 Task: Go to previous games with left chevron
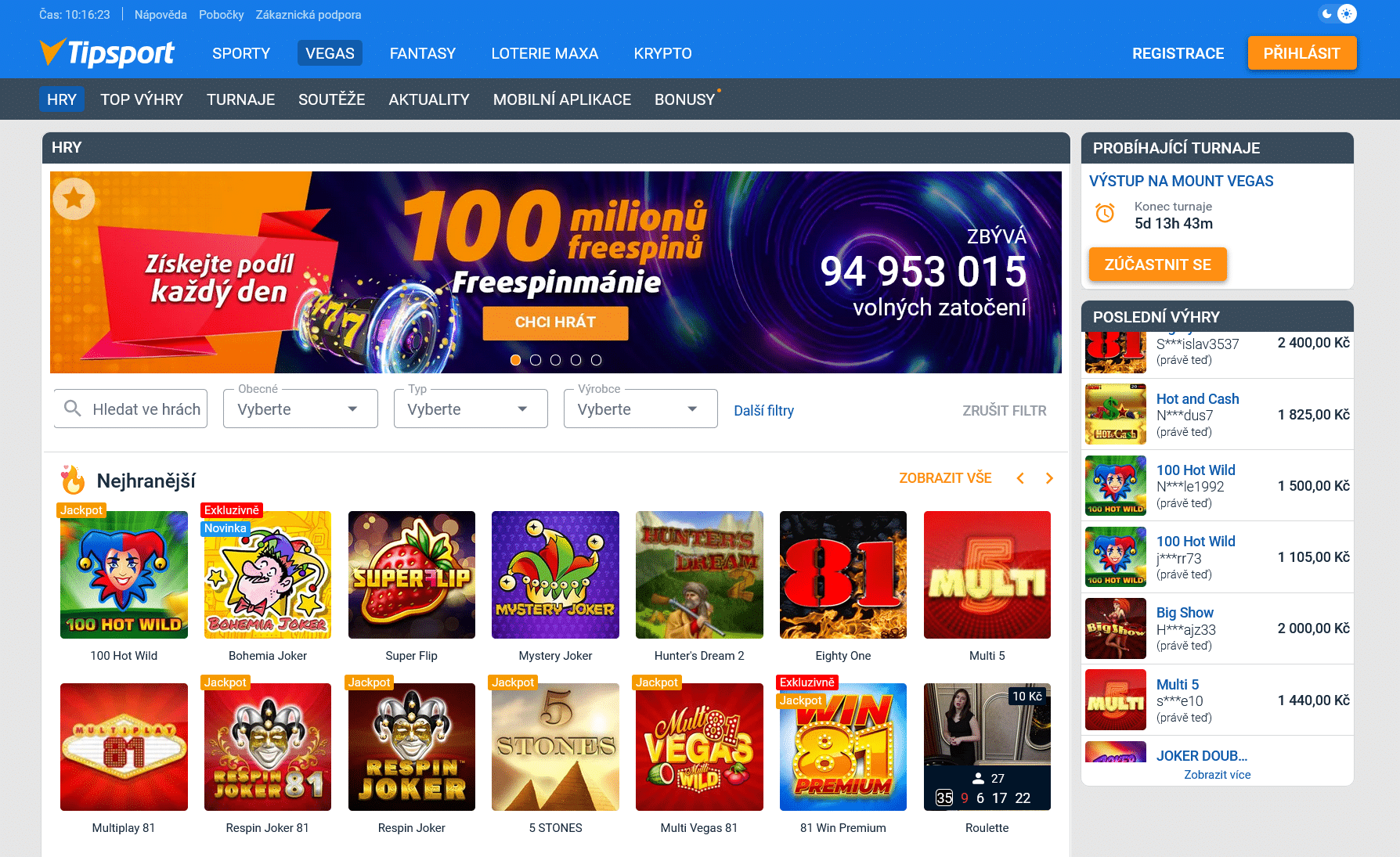pyautogui.click(x=1020, y=478)
